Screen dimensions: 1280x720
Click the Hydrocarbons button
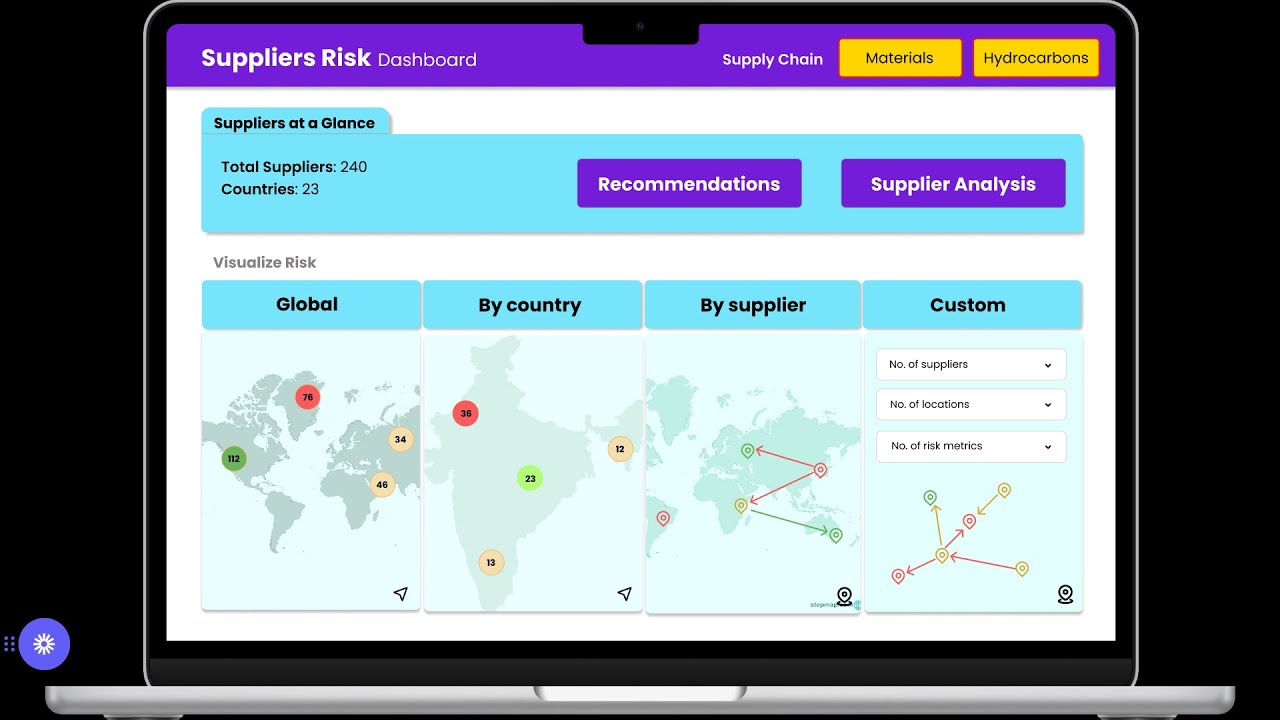click(1036, 58)
